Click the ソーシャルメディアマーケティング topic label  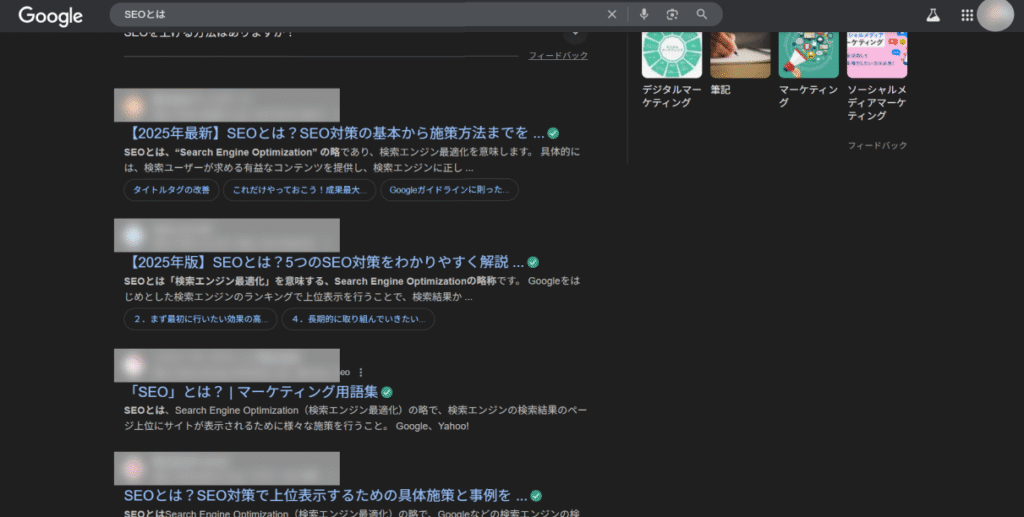click(876, 102)
